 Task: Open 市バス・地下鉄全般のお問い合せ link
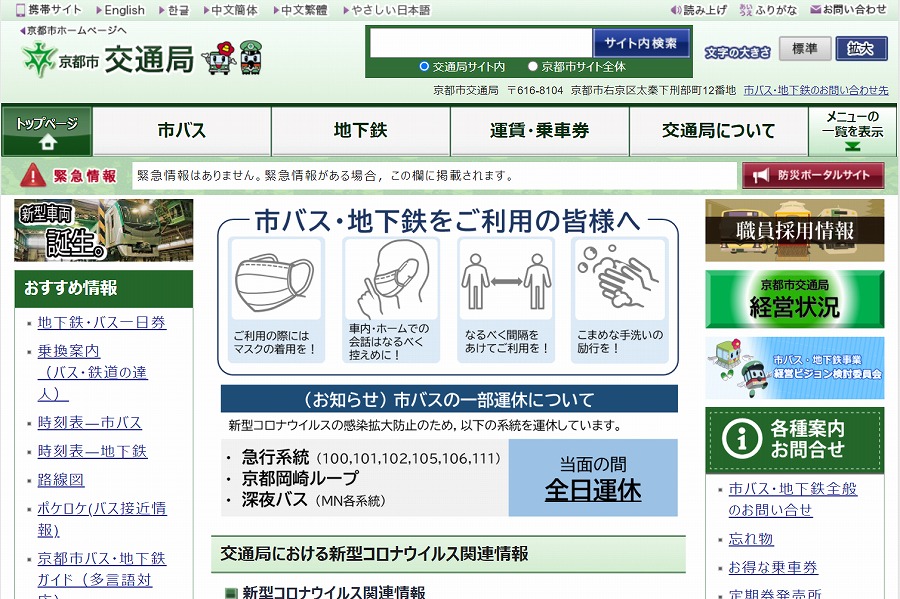tap(793, 499)
